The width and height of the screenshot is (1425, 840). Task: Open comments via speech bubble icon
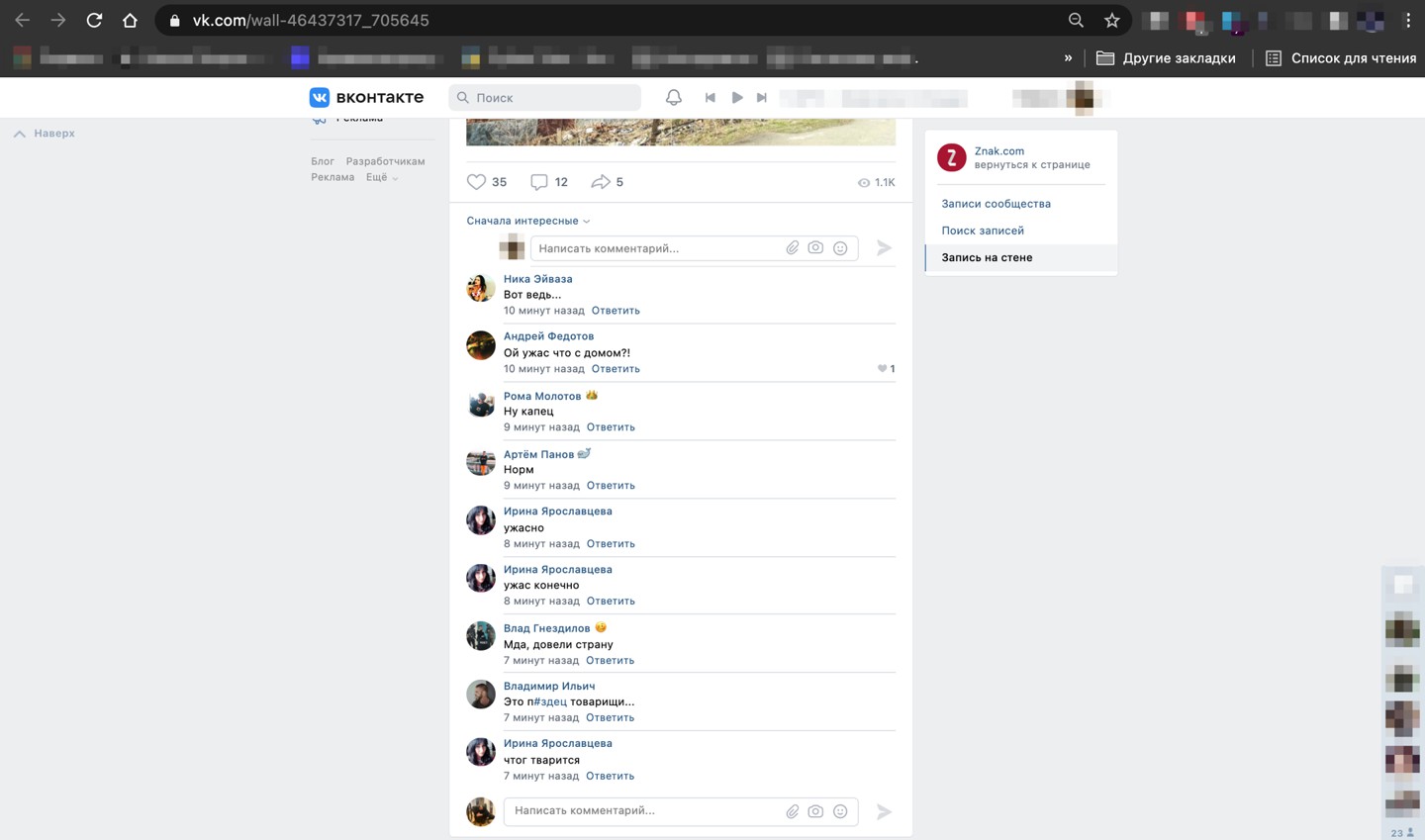(x=538, y=182)
